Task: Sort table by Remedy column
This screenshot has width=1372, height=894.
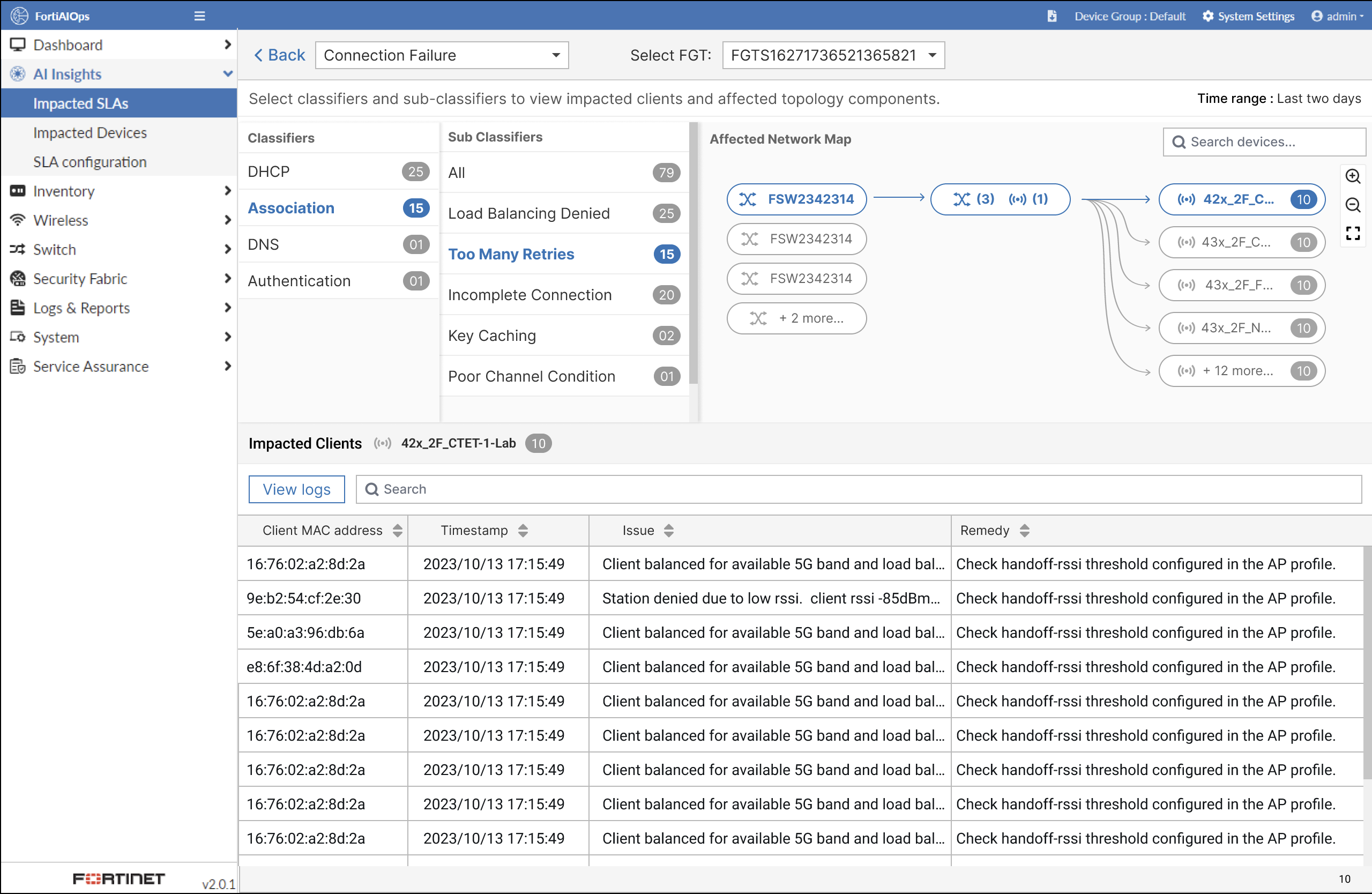Action: 1024,530
